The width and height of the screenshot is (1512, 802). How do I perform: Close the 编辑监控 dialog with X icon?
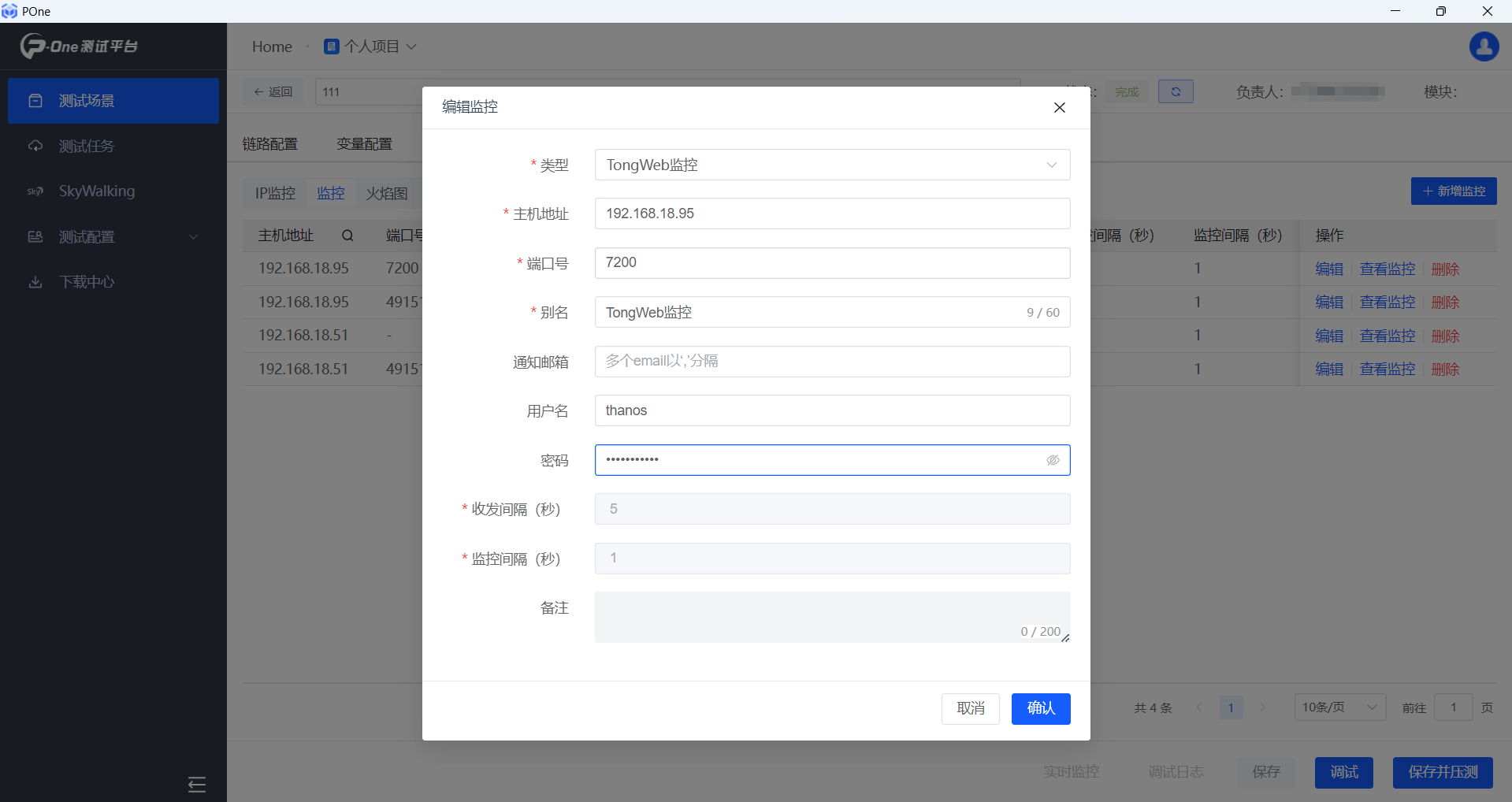click(x=1059, y=107)
